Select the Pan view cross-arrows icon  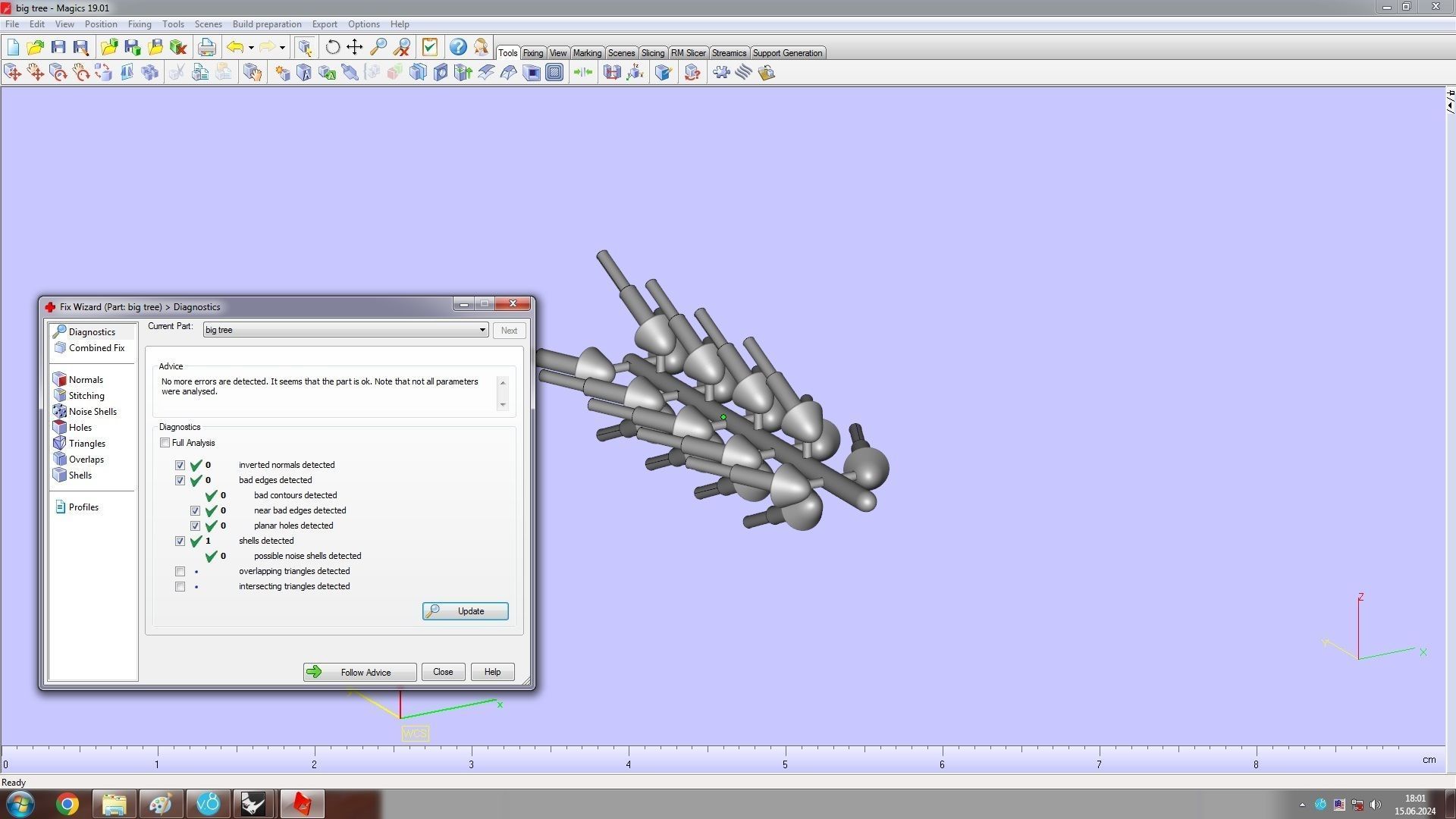click(355, 48)
